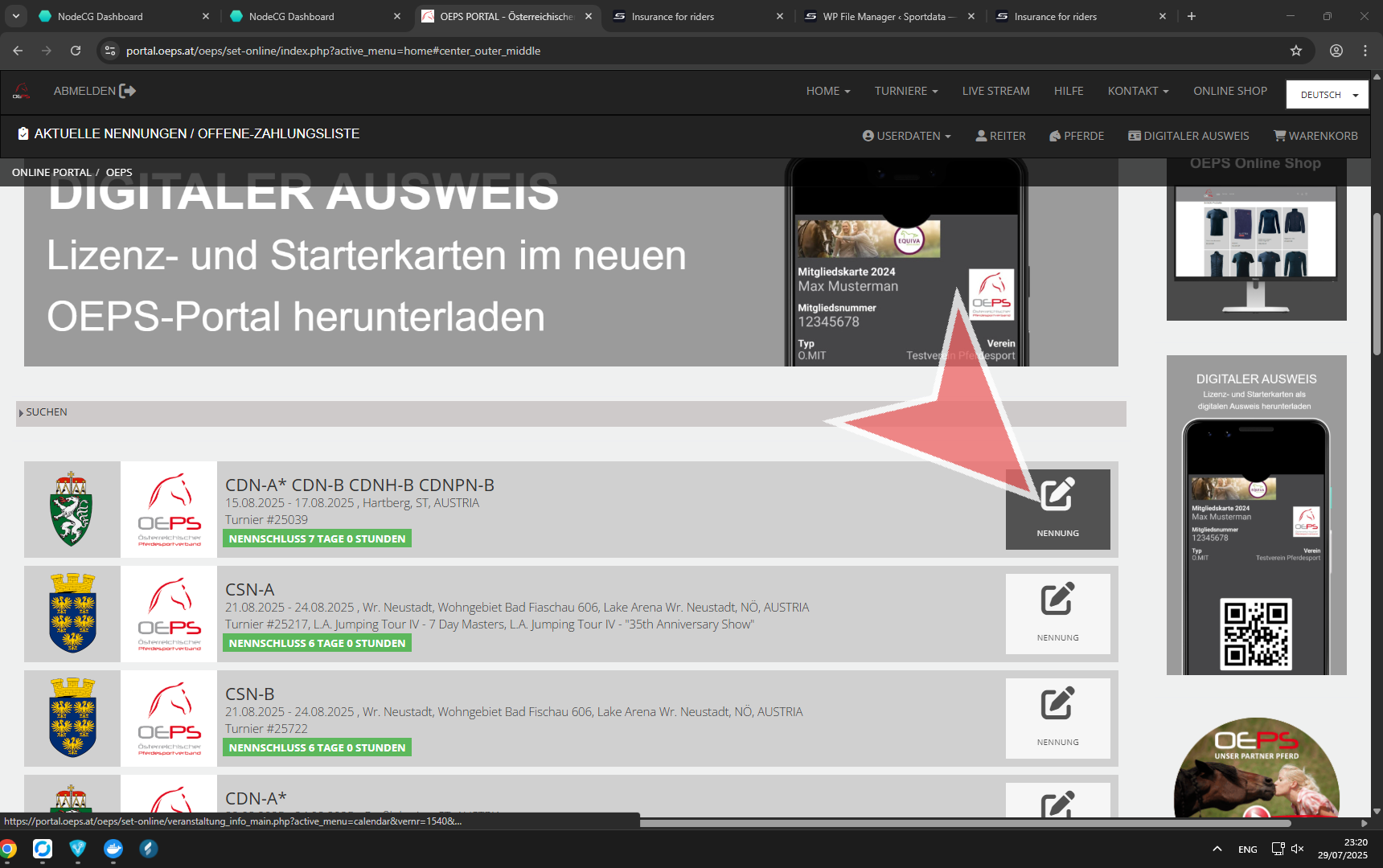Open the CSN-B tournament title
Image resolution: width=1383 pixels, height=868 pixels.
point(249,694)
